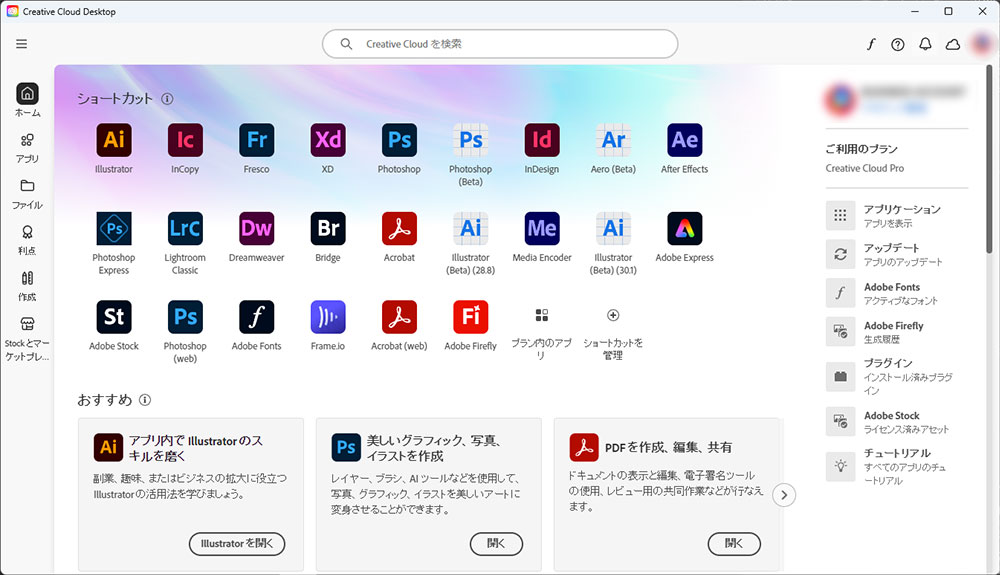
Task: Show next recommended cards with right arrow
Action: (785, 495)
